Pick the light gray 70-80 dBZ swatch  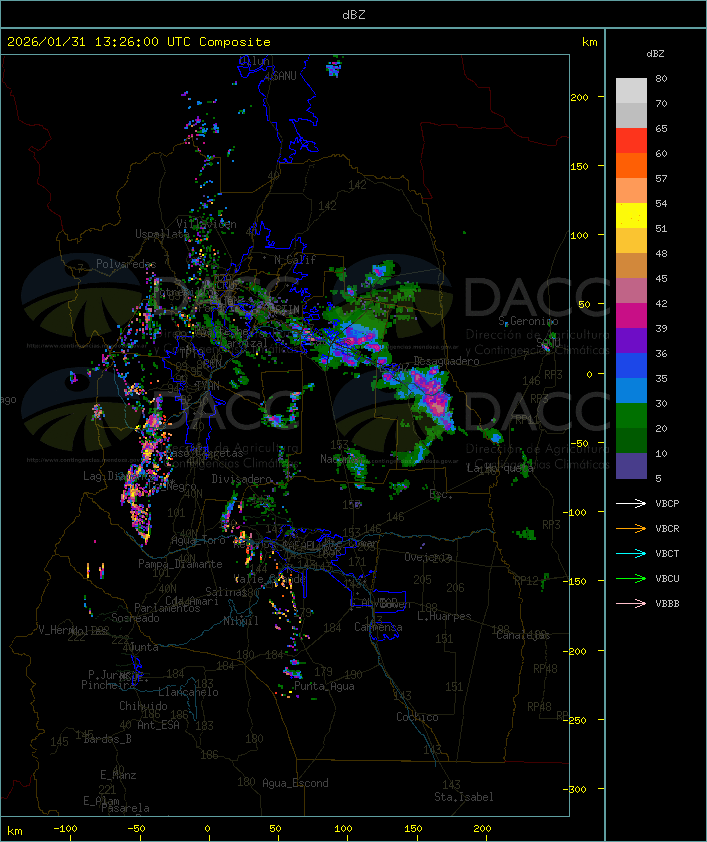[x=631, y=91]
